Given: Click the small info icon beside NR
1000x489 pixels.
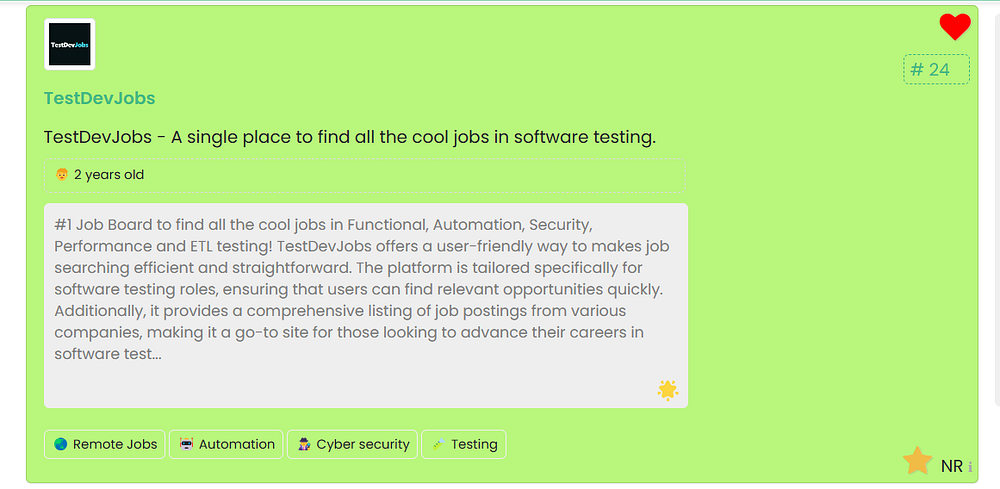Looking at the screenshot, I should coord(970,467).
